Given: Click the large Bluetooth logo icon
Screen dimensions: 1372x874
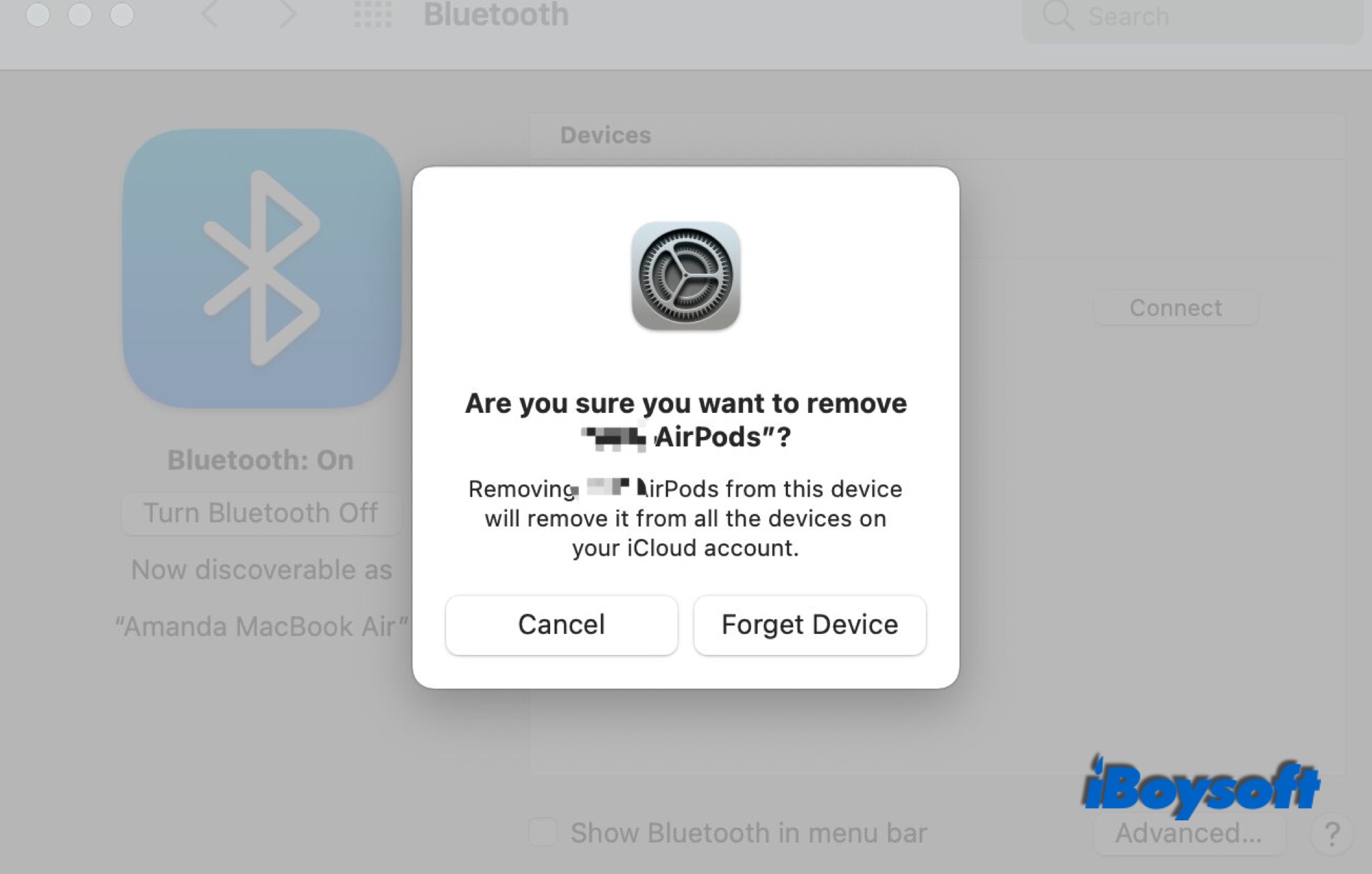Looking at the screenshot, I should 262,268.
